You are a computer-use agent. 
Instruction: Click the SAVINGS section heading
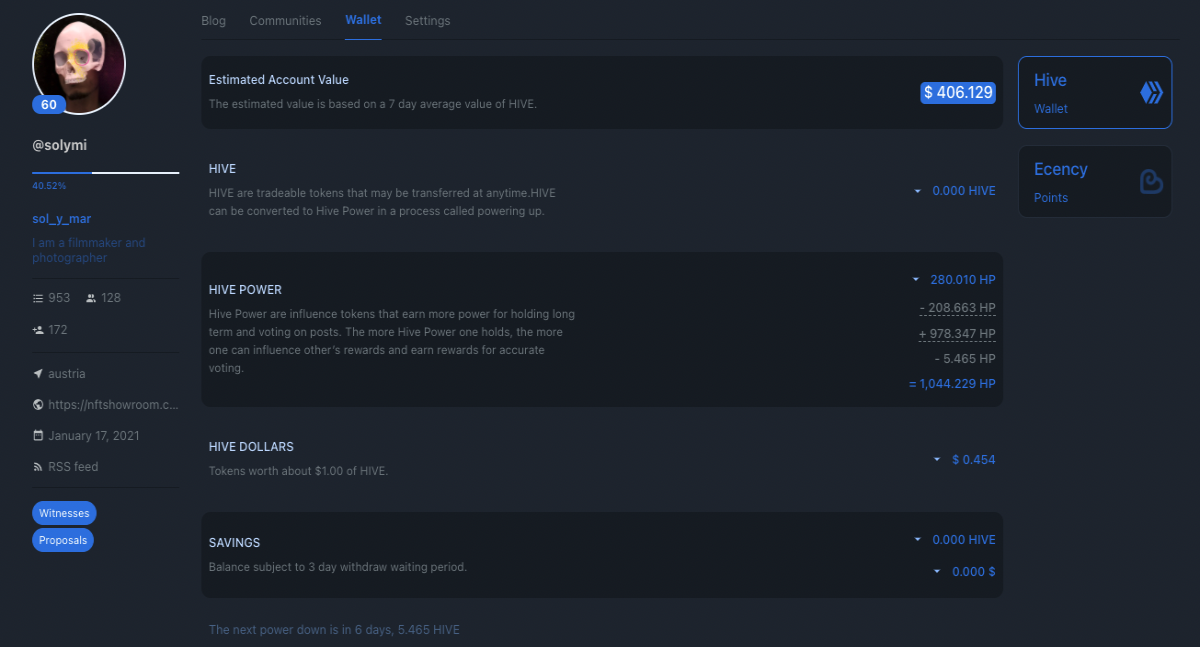(234, 543)
